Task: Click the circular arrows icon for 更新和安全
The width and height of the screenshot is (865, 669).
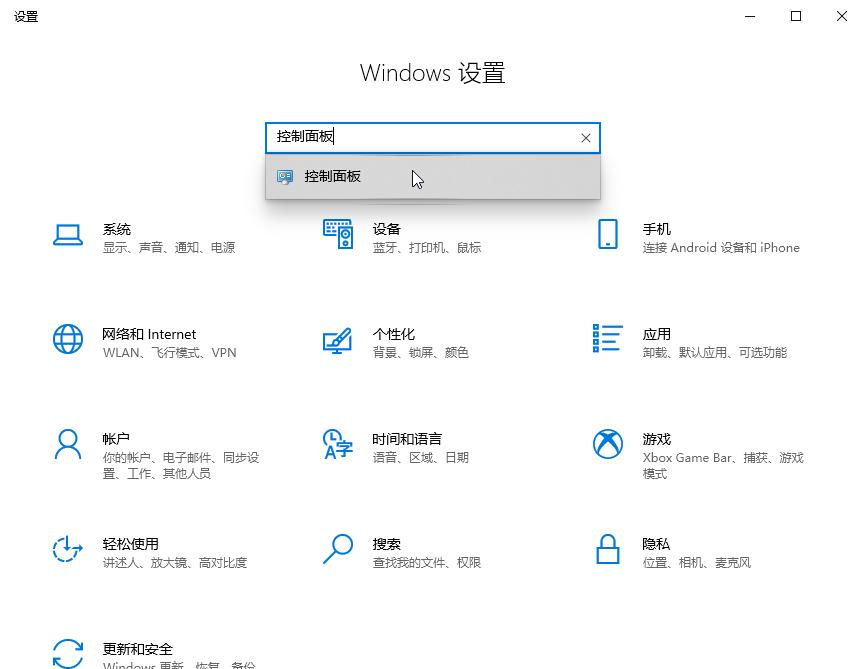Action: click(68, 654)
